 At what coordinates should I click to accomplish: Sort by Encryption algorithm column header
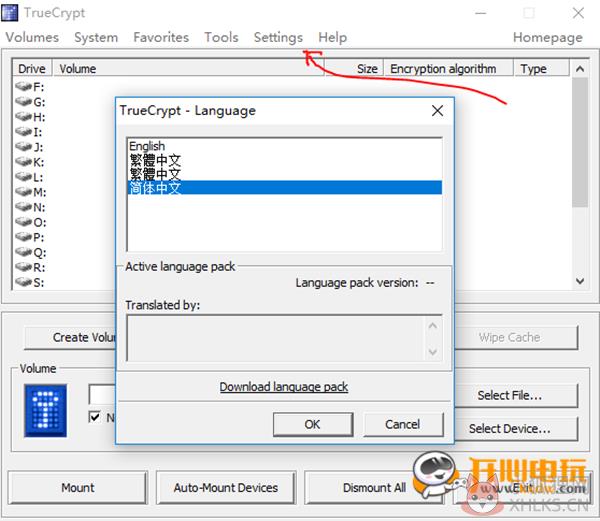448,68
